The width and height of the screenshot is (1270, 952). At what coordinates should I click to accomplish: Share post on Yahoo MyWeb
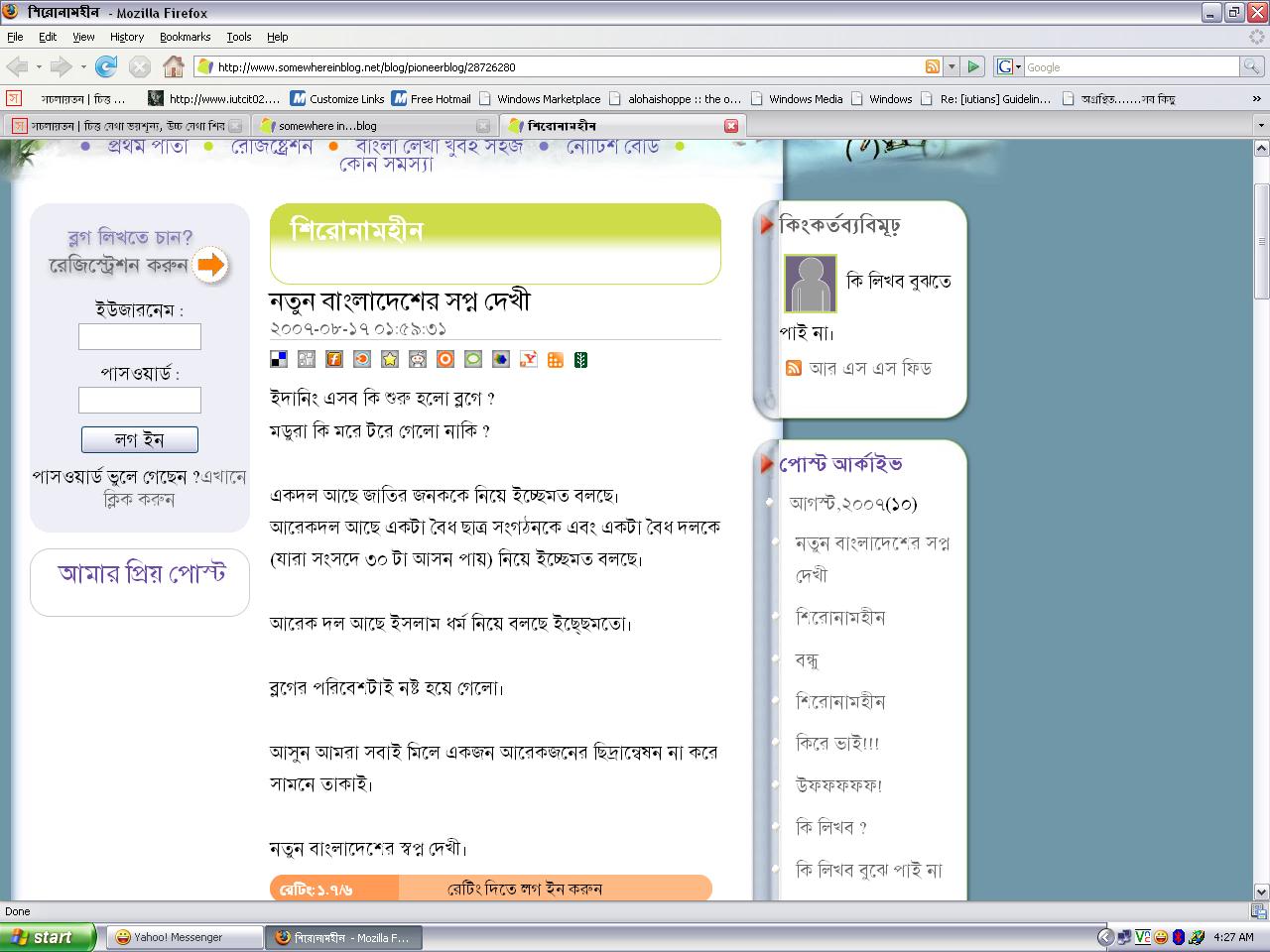(529, 359)
